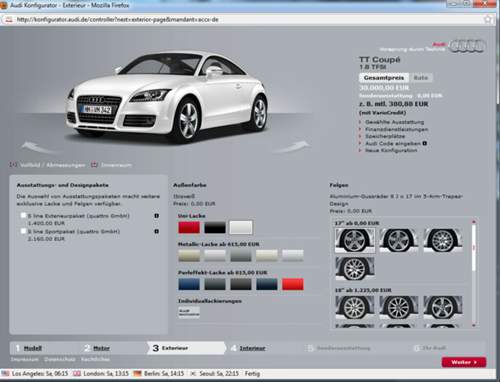Open the Audi Code eingeben link
The height and width of the screenshot is (382, 500).
(393, 143)
